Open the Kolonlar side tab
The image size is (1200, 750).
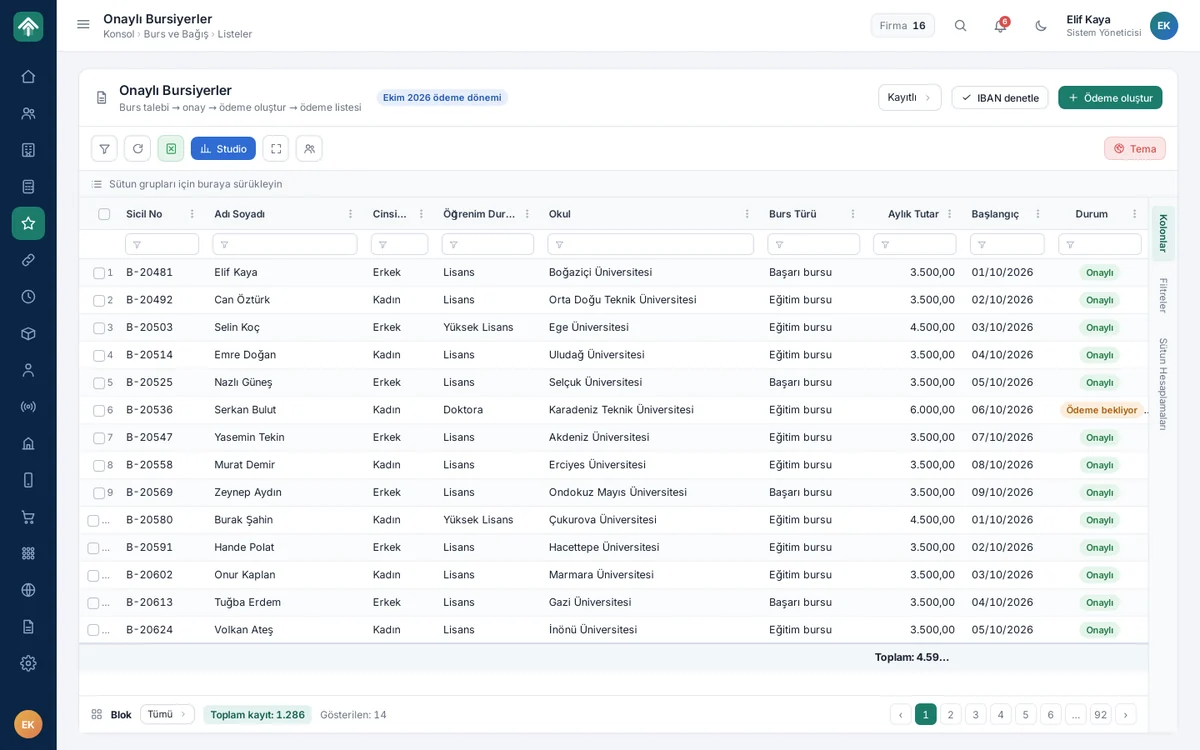[x=1163, y=233]
